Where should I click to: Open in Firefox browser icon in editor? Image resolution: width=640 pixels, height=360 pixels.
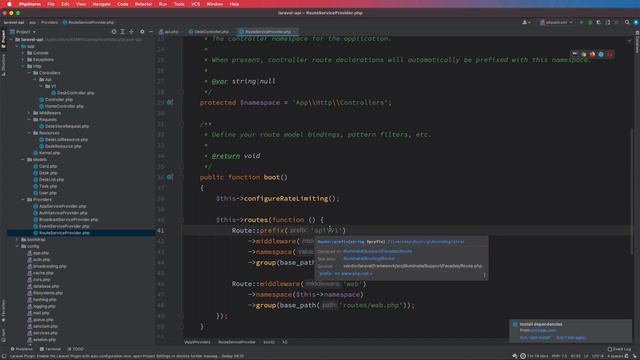[x=592, y=54]
